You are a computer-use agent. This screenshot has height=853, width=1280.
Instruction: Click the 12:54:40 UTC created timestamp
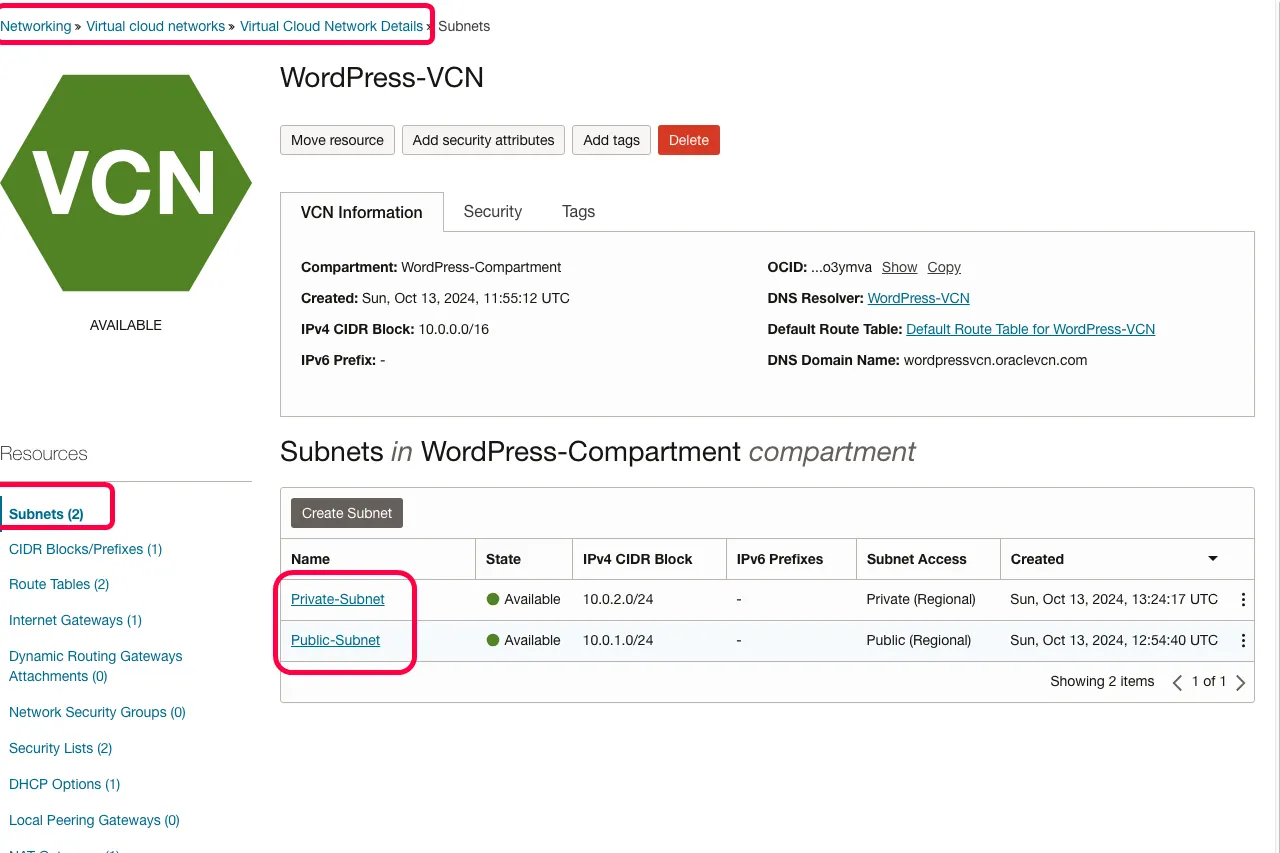tap(1114, 640)
